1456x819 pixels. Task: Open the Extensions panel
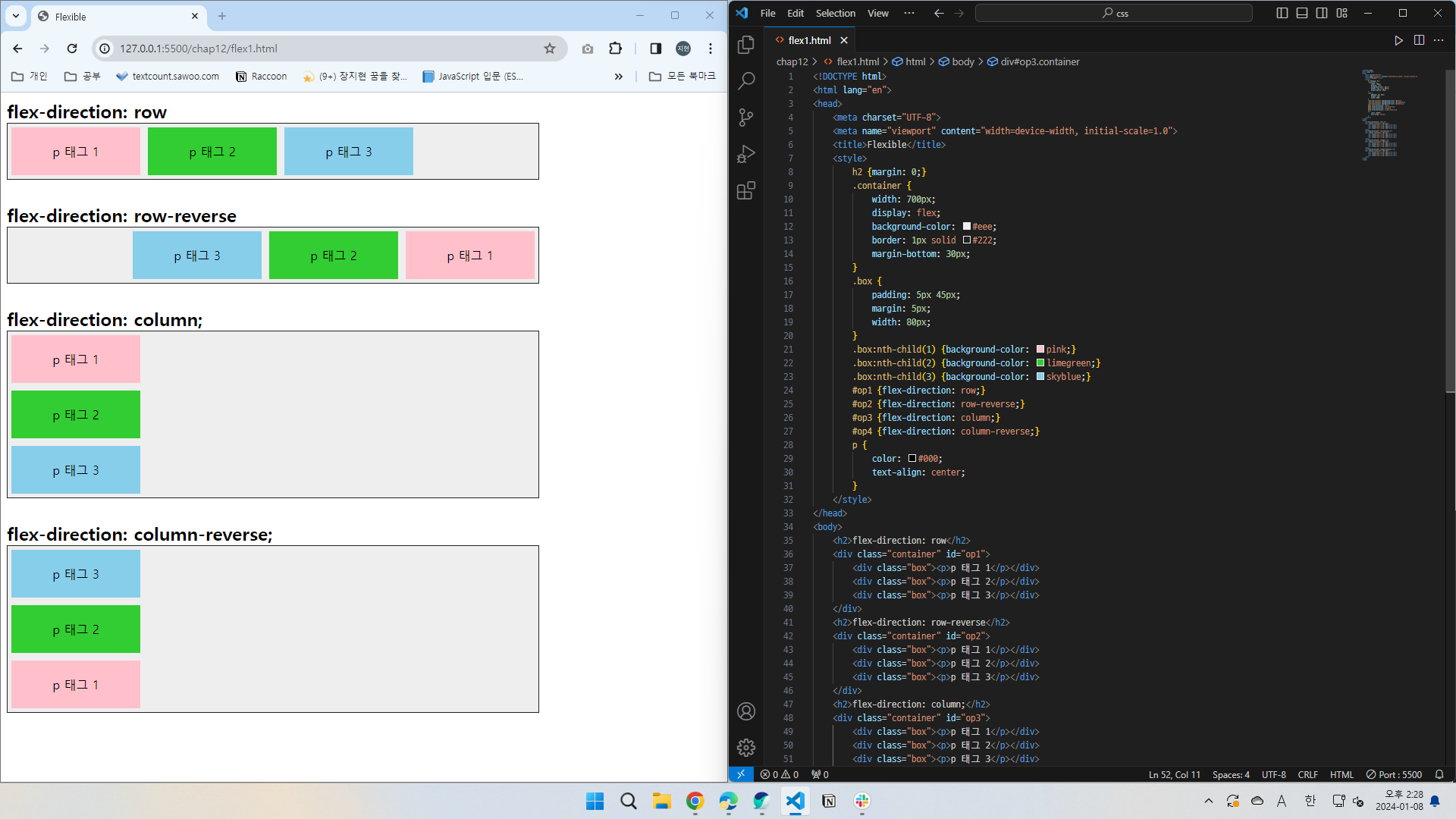coord(746,190)
